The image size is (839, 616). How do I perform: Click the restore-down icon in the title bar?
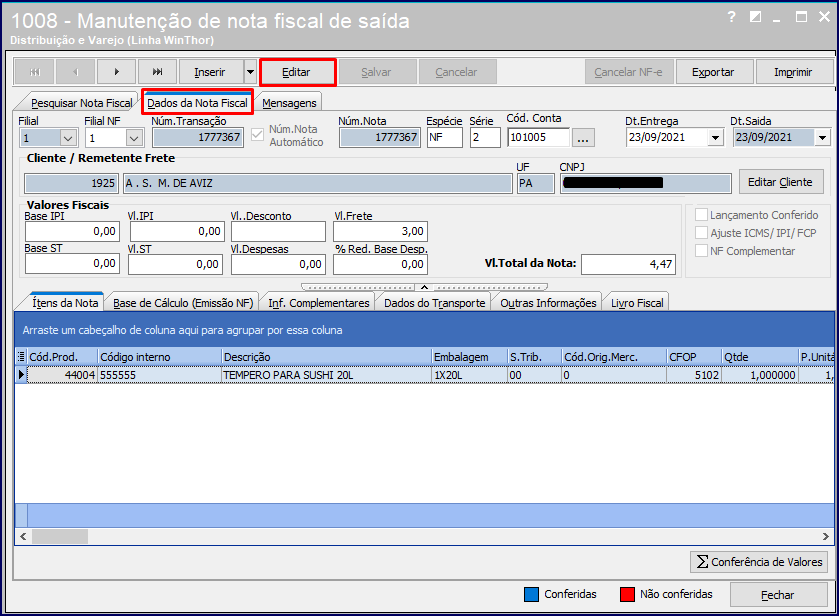[x=755, y=17]
